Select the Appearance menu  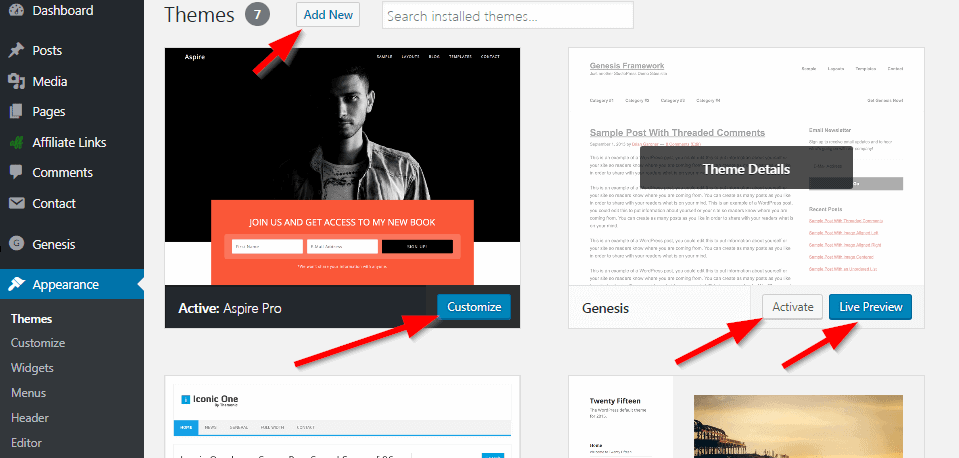pyautogui.click(x=72, y=284)
